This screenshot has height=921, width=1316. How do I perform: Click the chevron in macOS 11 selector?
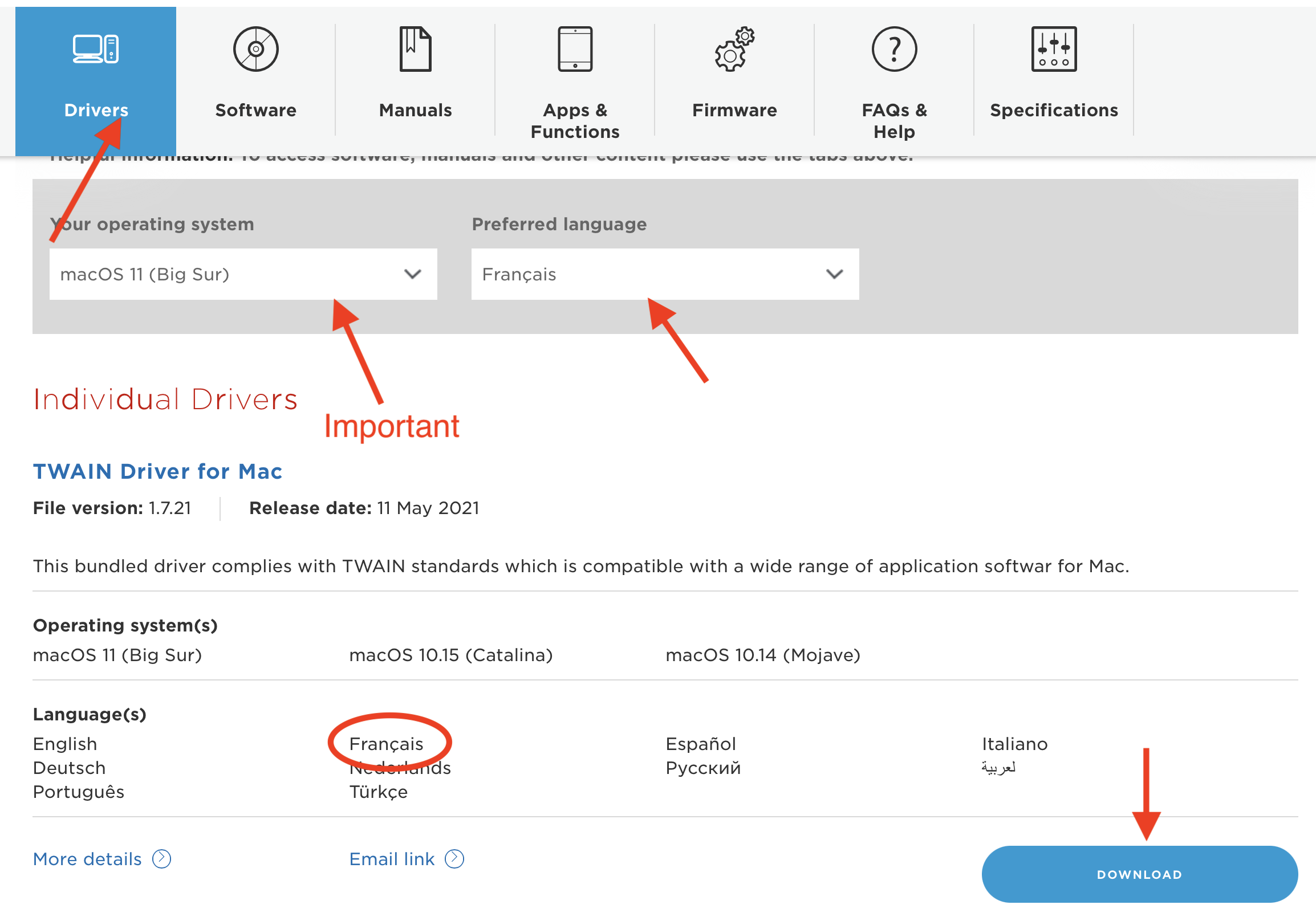click(x=413, y=274)
